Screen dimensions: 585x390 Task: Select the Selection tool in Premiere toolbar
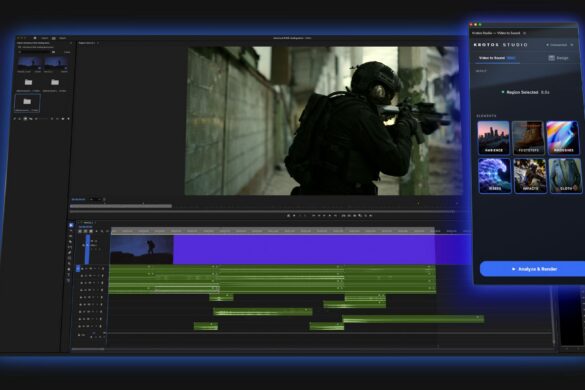pos(71,225)
